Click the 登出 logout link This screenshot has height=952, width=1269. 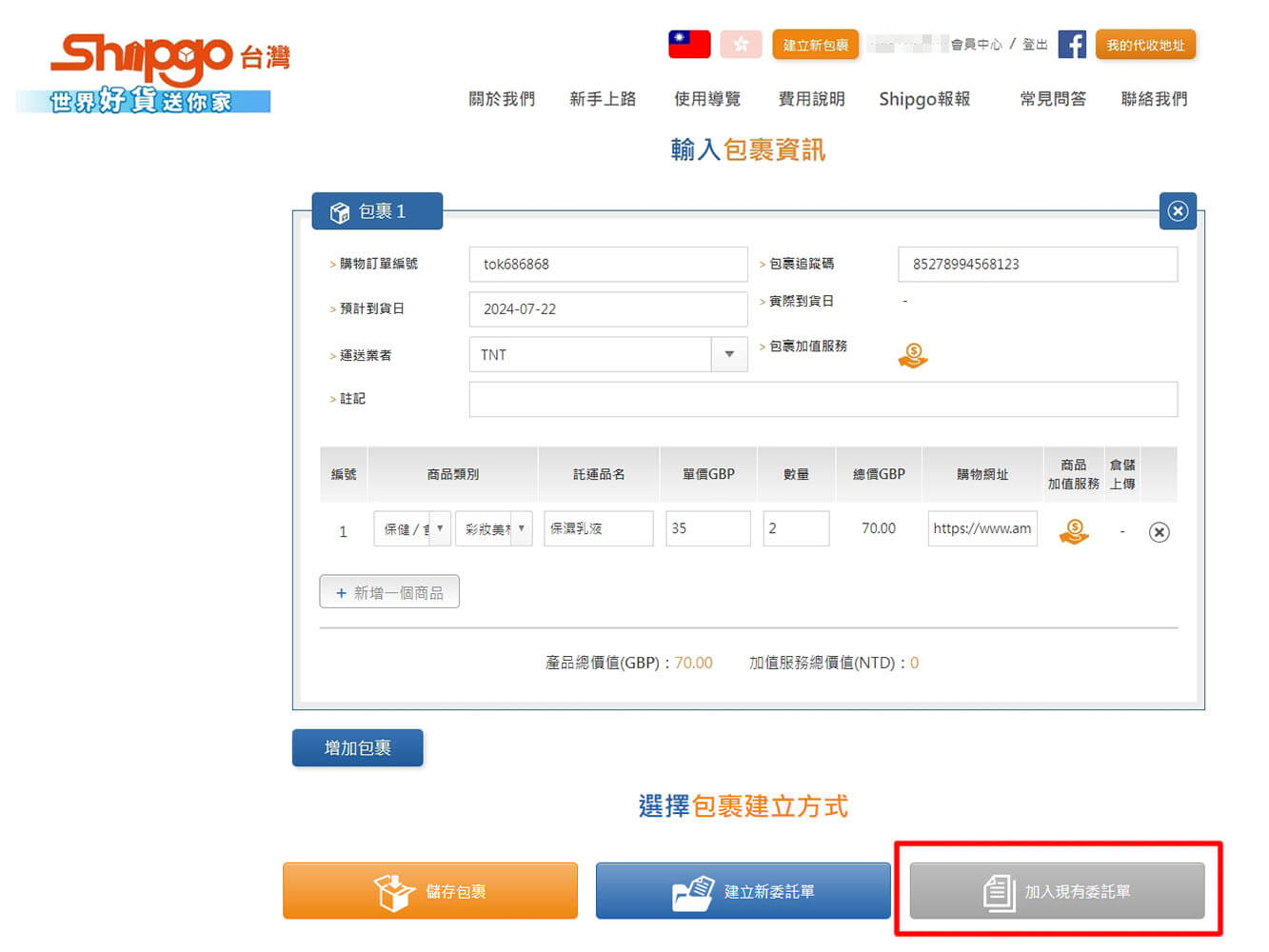click(x=1035, y=45)
